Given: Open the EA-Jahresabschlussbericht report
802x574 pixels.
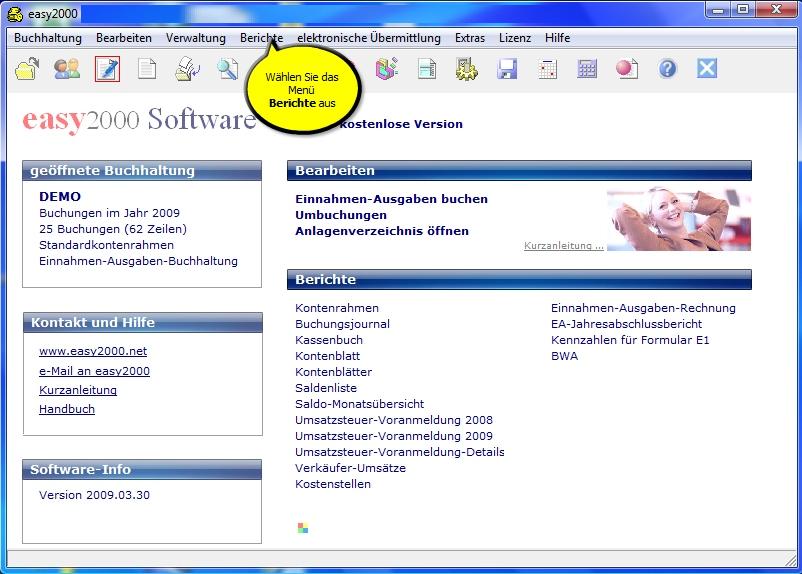Looking at the screenshot, I should pos(626,324).
